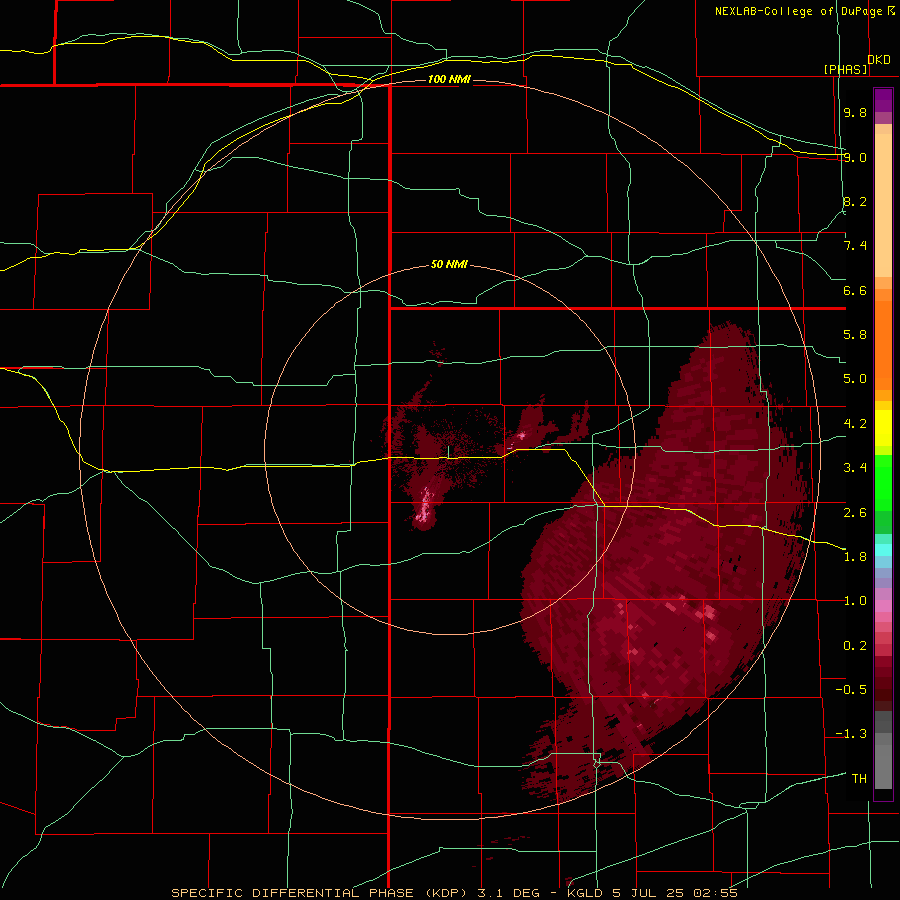Click the 3.4 scale label
This screenshot has width=900, height=900.
click(x=855, y=468)
